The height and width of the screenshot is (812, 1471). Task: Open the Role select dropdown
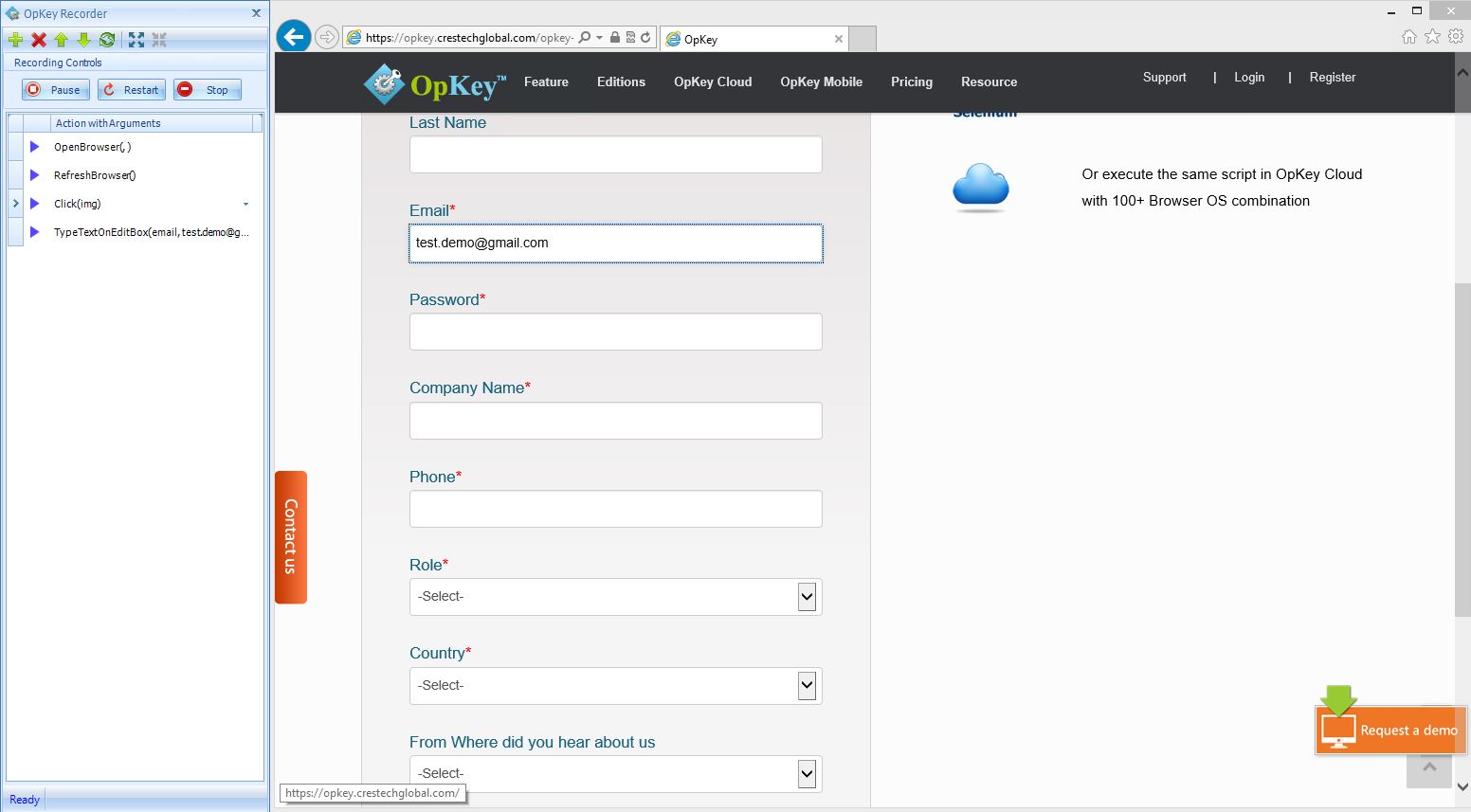pyautogui.click(x=616, y=597)
